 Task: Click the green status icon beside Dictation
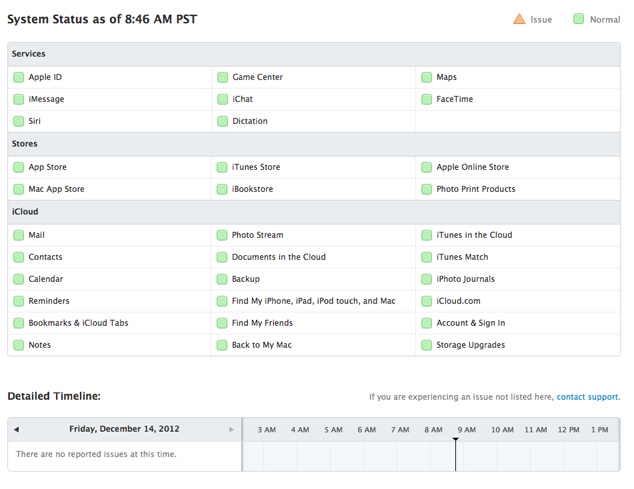click(x=222, y=121)
